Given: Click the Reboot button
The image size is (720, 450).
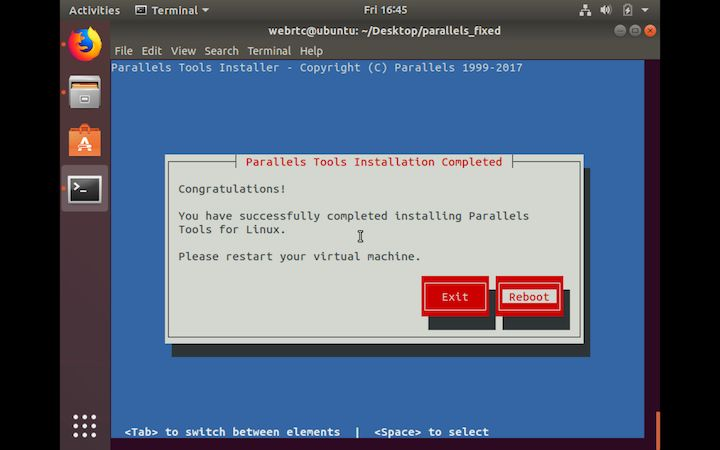Looking at the screenshot, I should 529,297.
